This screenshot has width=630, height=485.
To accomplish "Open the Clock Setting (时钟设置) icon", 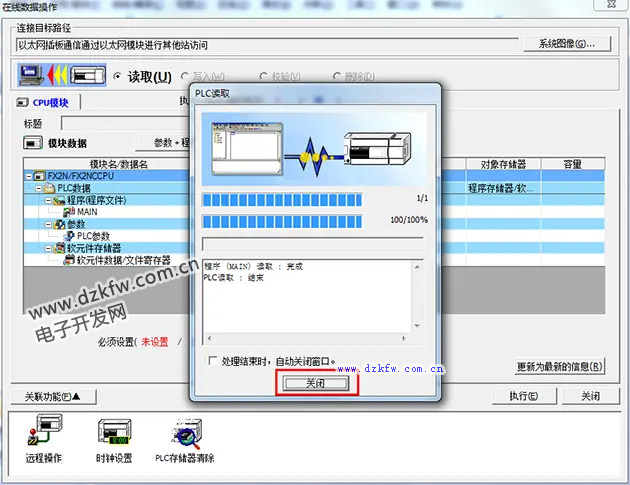I will [x=113, y=433].
